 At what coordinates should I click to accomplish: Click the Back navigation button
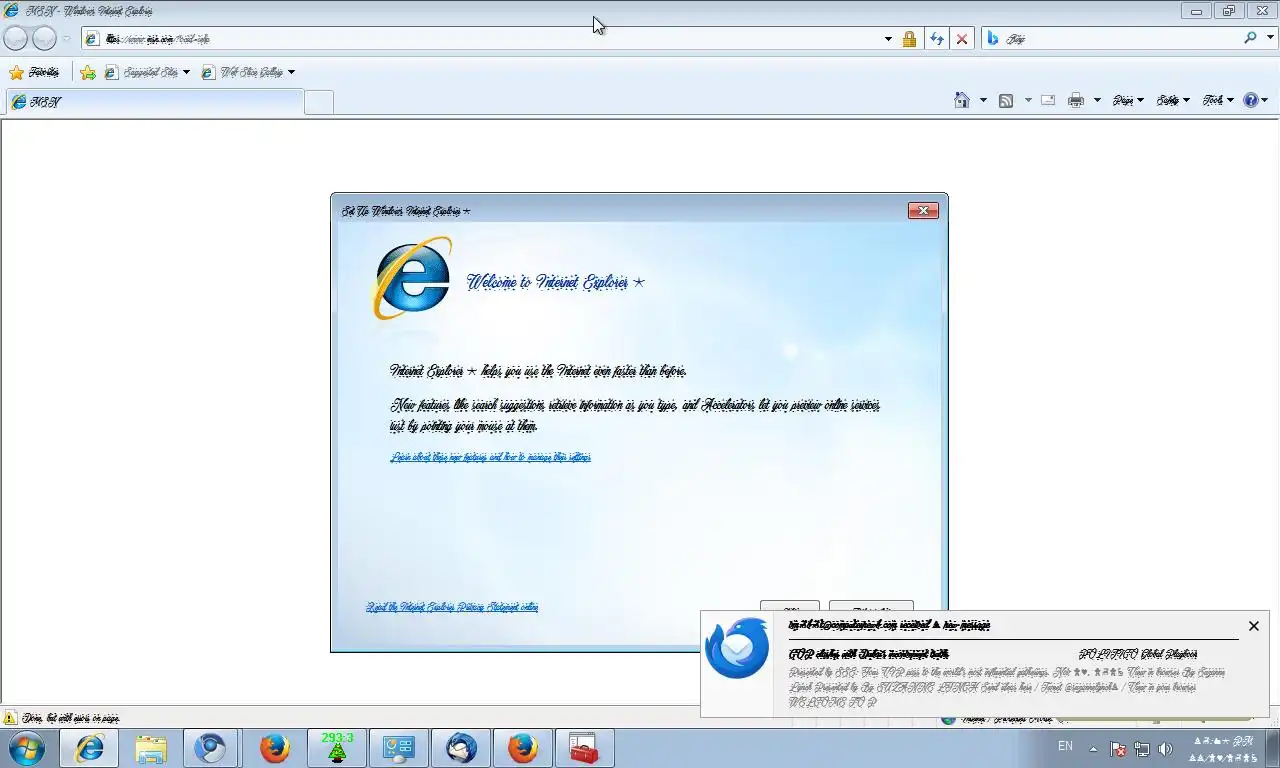click(16, 38)
